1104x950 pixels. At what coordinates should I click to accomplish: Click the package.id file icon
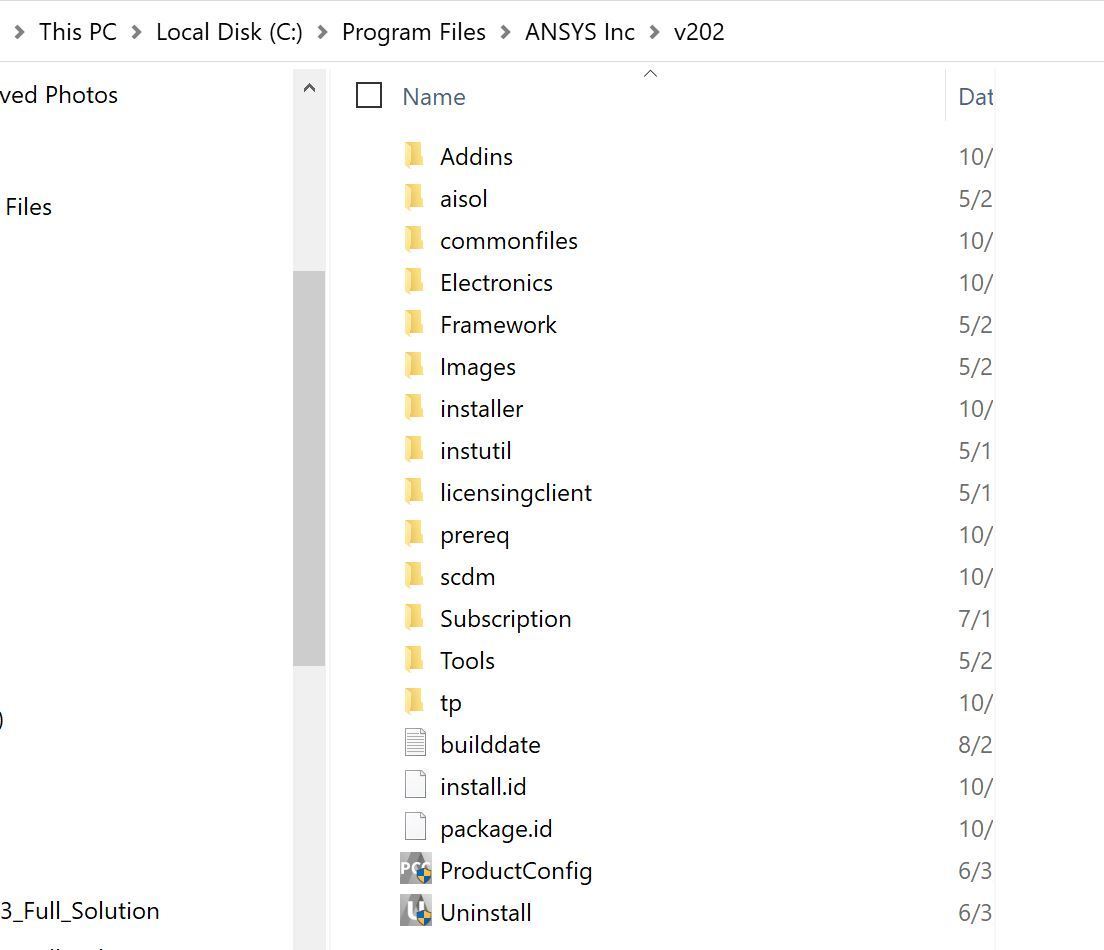(x=415, y=827)
